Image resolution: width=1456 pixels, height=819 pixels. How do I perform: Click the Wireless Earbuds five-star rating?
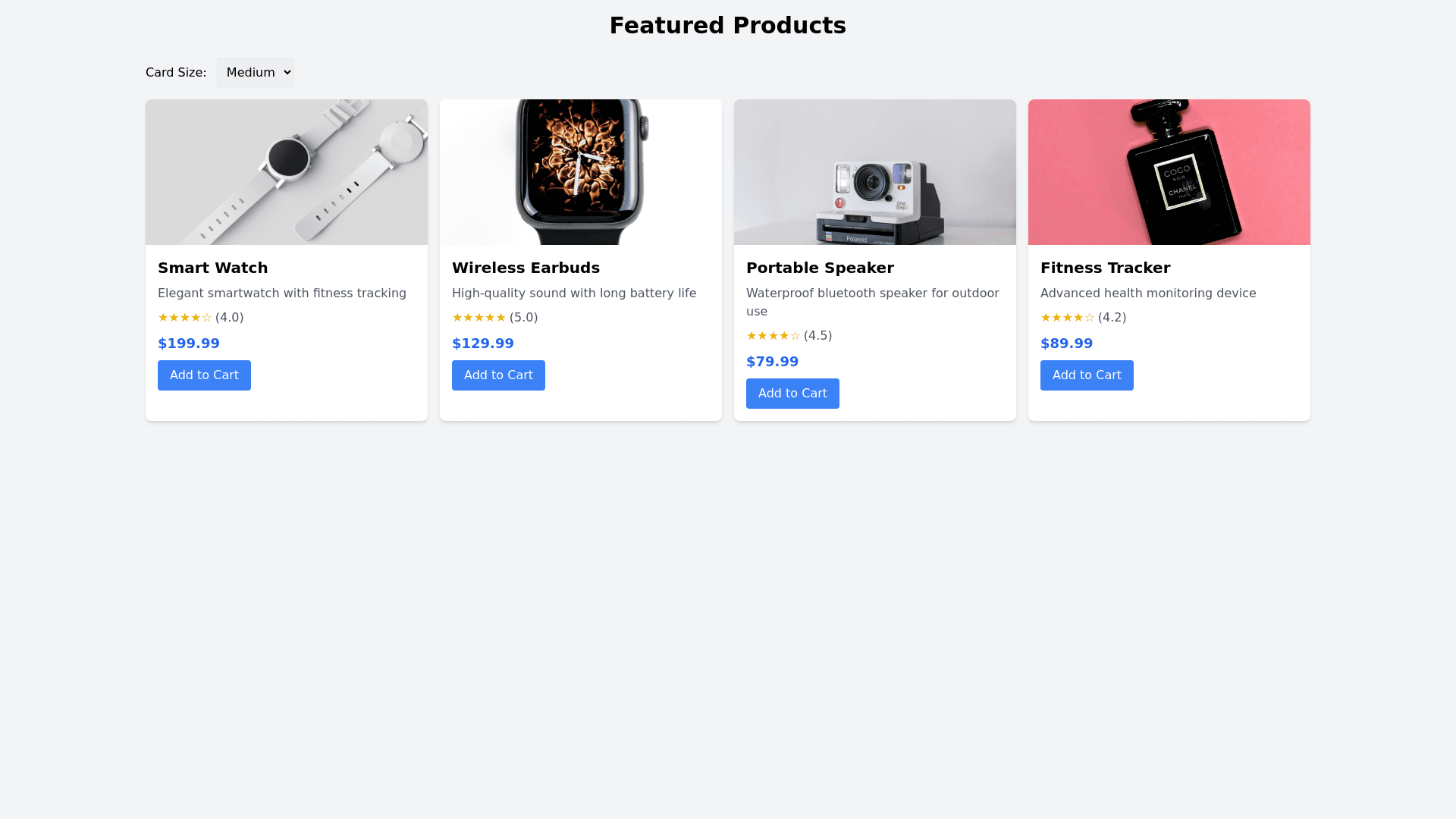point(479,318)
